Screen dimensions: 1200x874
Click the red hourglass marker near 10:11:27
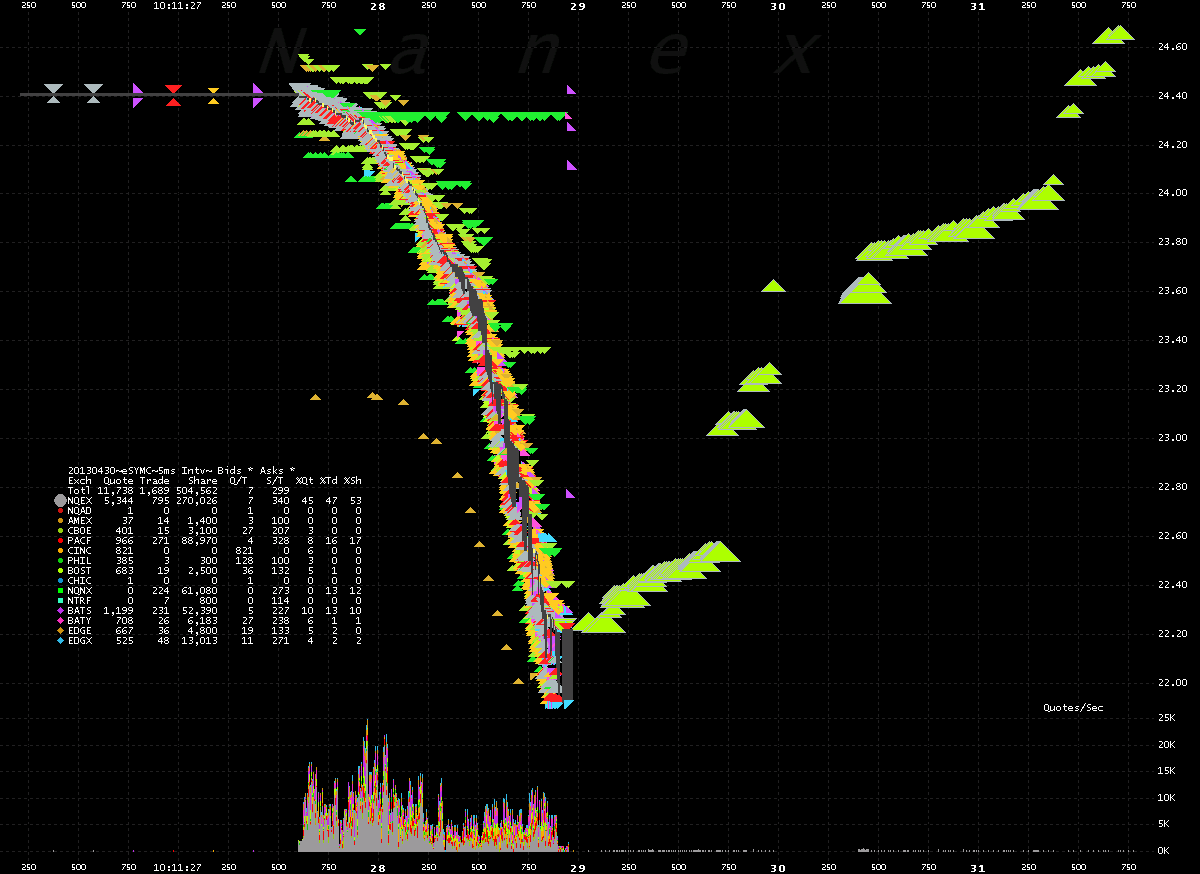[x=173, y=95]
